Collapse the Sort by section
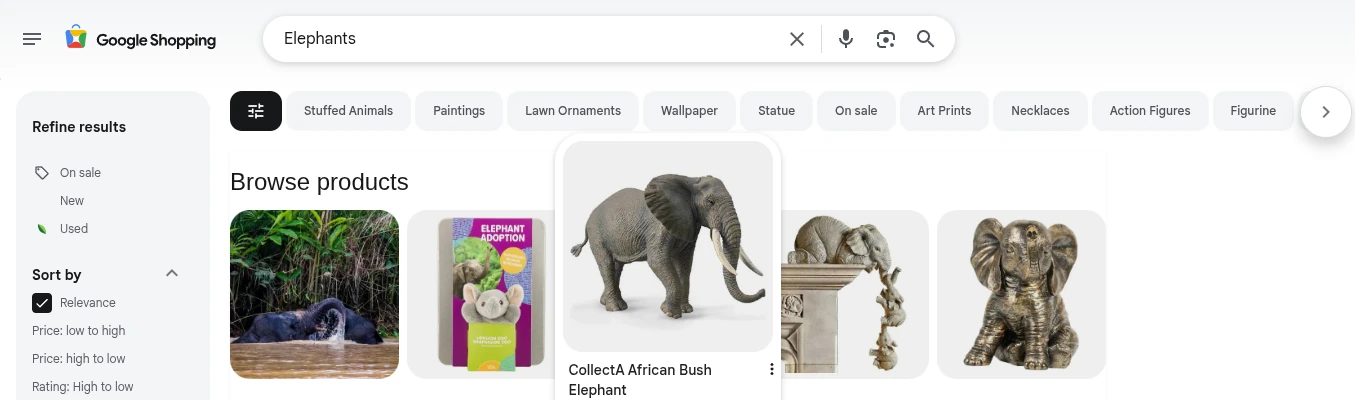This screenshot has height=400, width=1355. [x=172, y=273]
